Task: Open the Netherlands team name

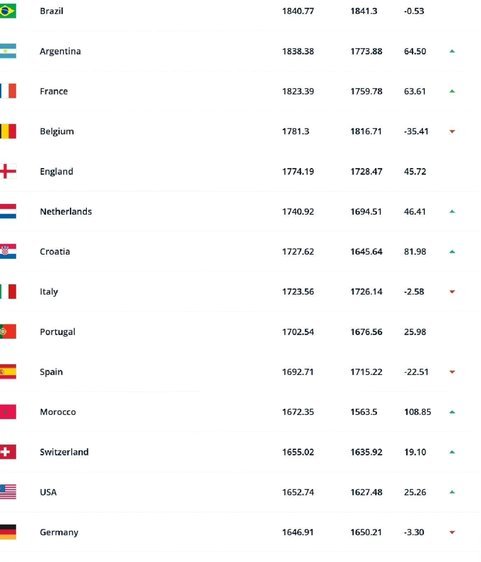Action: (x=66, y=211)
